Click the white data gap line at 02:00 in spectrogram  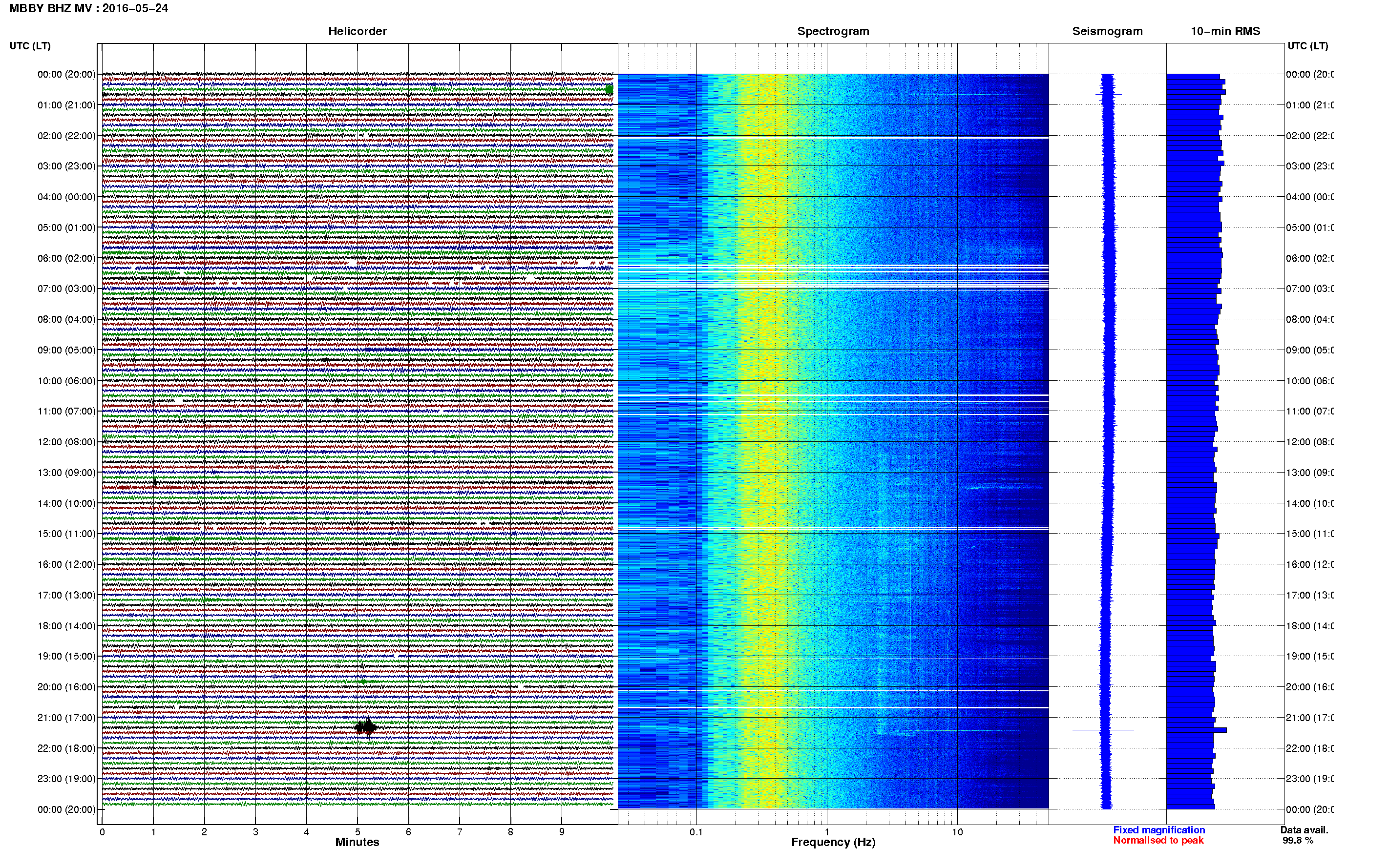[x=833, y=138]
